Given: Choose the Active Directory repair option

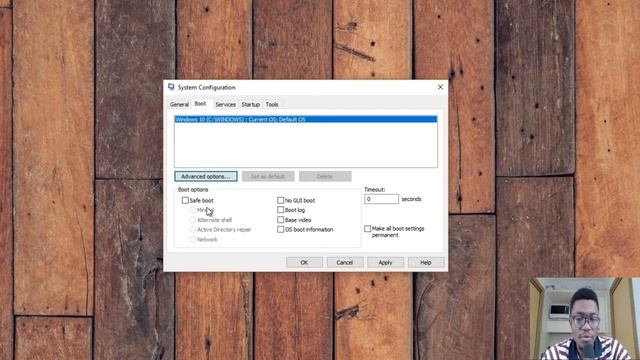Looking at the screenshot, I should pos(192,229).
